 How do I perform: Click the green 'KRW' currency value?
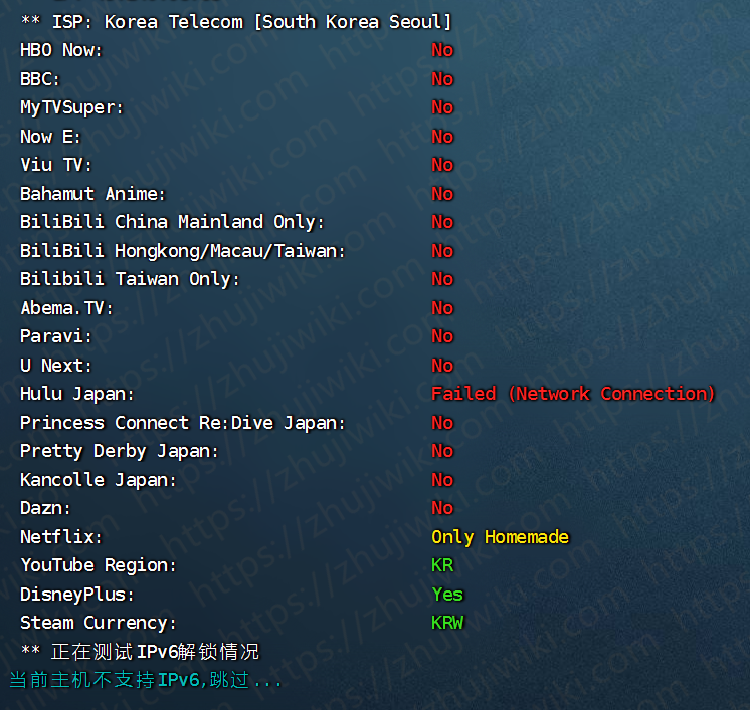[447, 623]
